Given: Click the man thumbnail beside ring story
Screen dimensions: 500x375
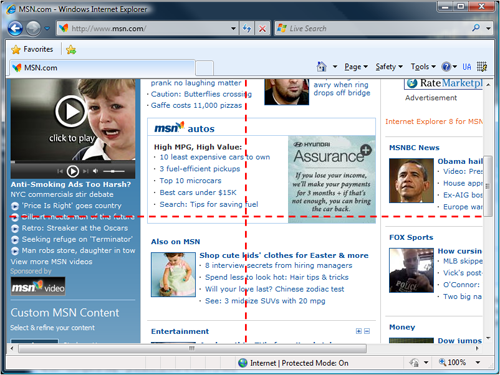Looking at the screenshot, I should tap(286, 92).
